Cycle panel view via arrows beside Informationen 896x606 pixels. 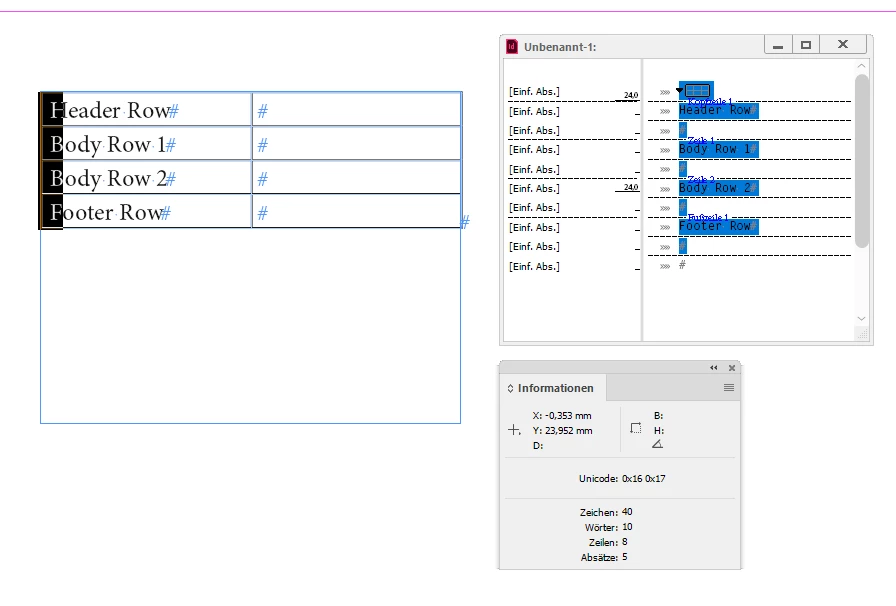(x=510, y=388)
